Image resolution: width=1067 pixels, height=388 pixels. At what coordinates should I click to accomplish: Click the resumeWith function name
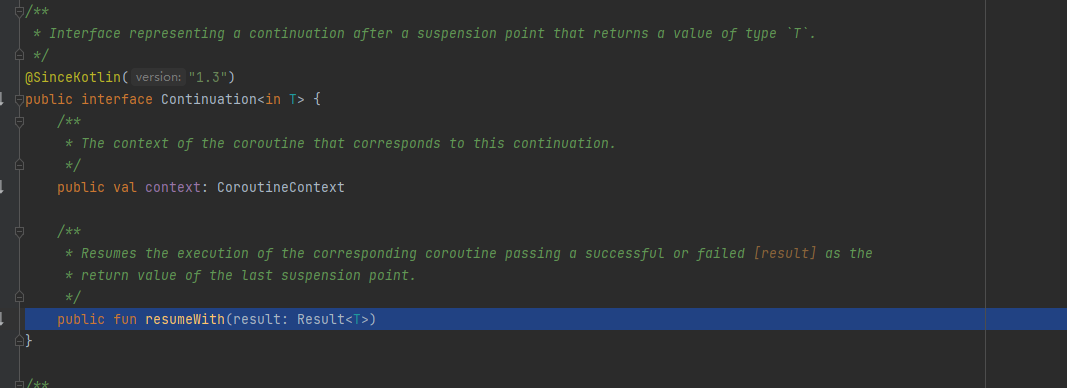[185, 319]
